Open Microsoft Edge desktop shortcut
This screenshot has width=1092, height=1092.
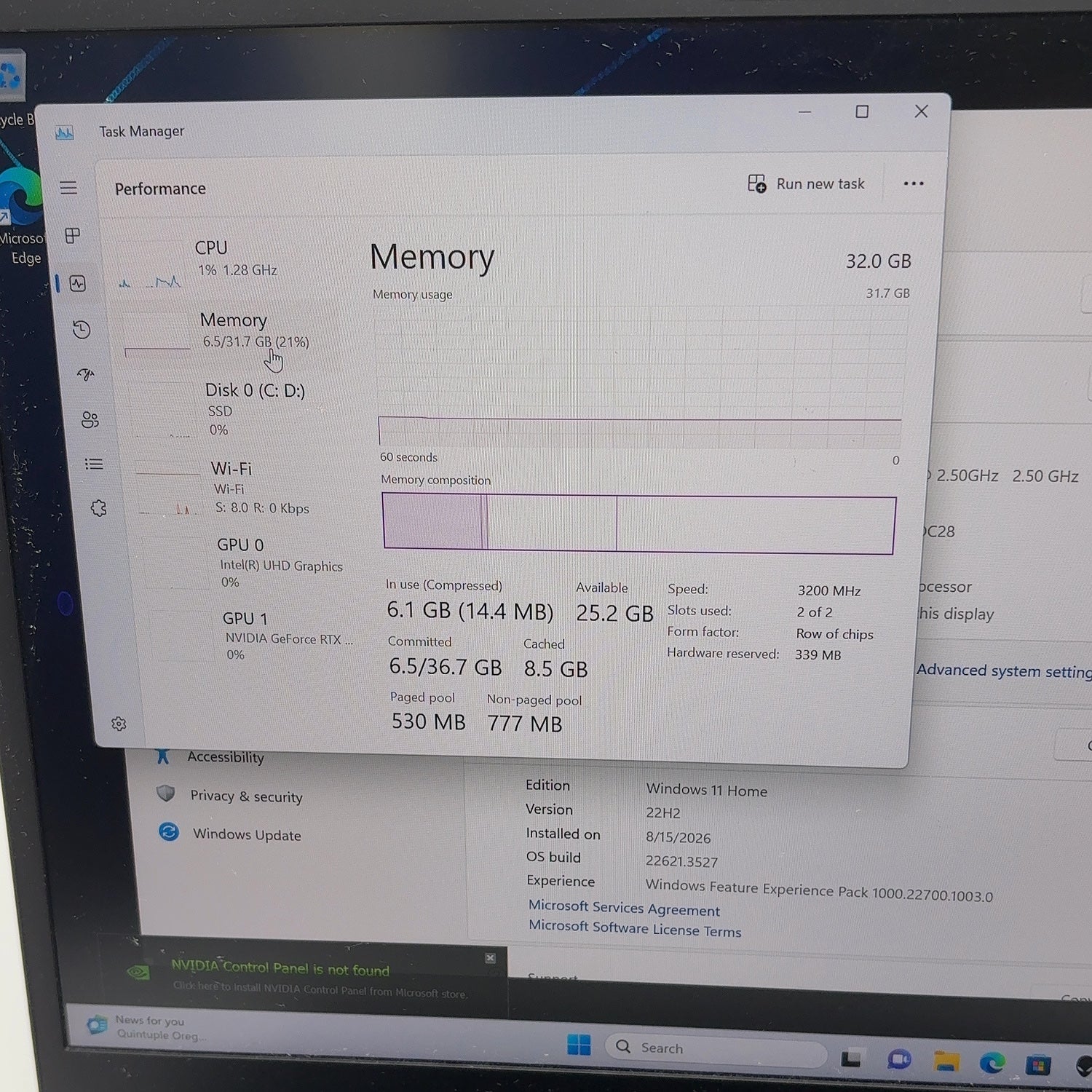click(22, 215)
